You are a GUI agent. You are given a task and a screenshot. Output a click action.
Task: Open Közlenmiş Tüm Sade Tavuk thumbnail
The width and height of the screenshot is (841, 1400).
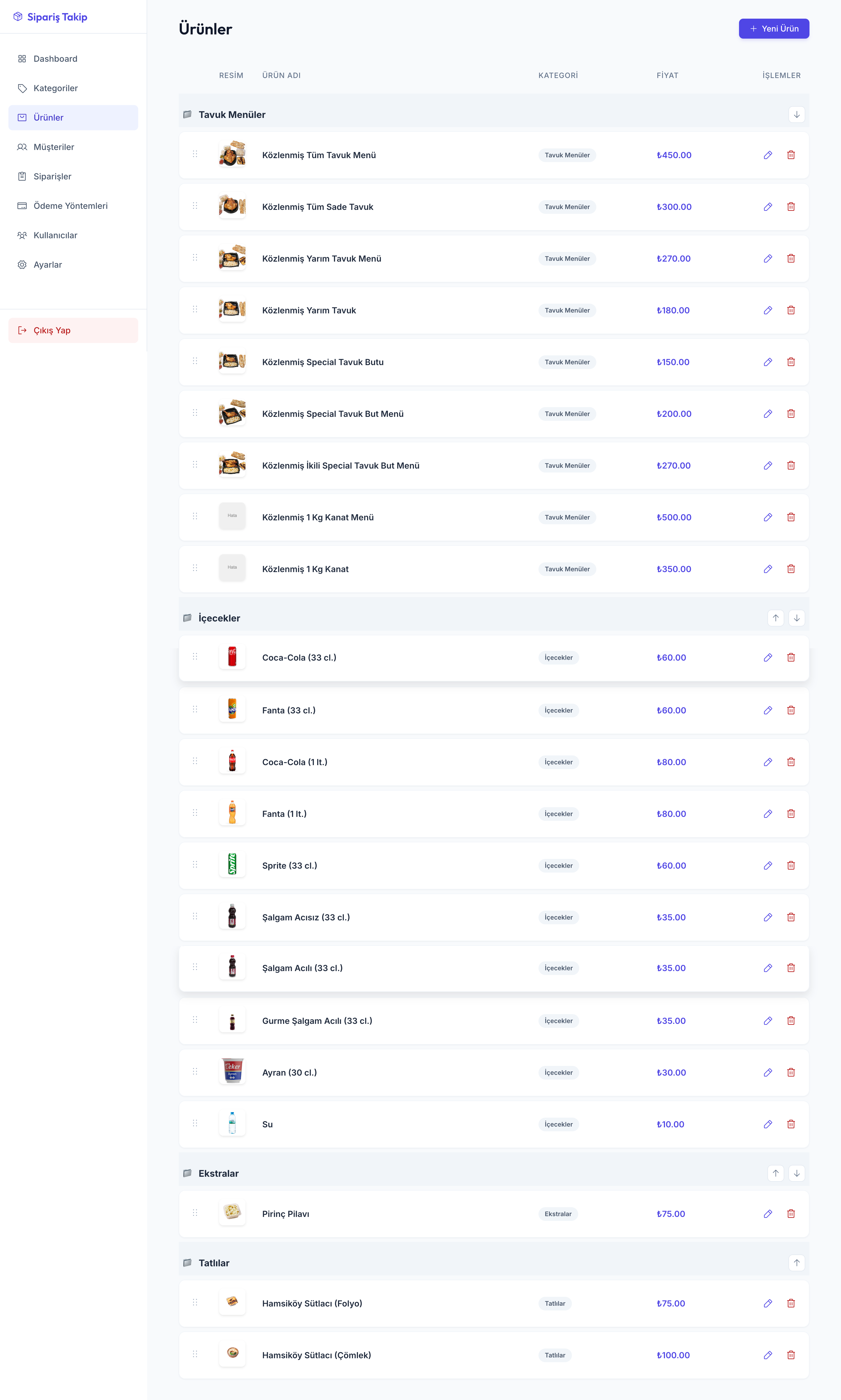pos(232,206)
